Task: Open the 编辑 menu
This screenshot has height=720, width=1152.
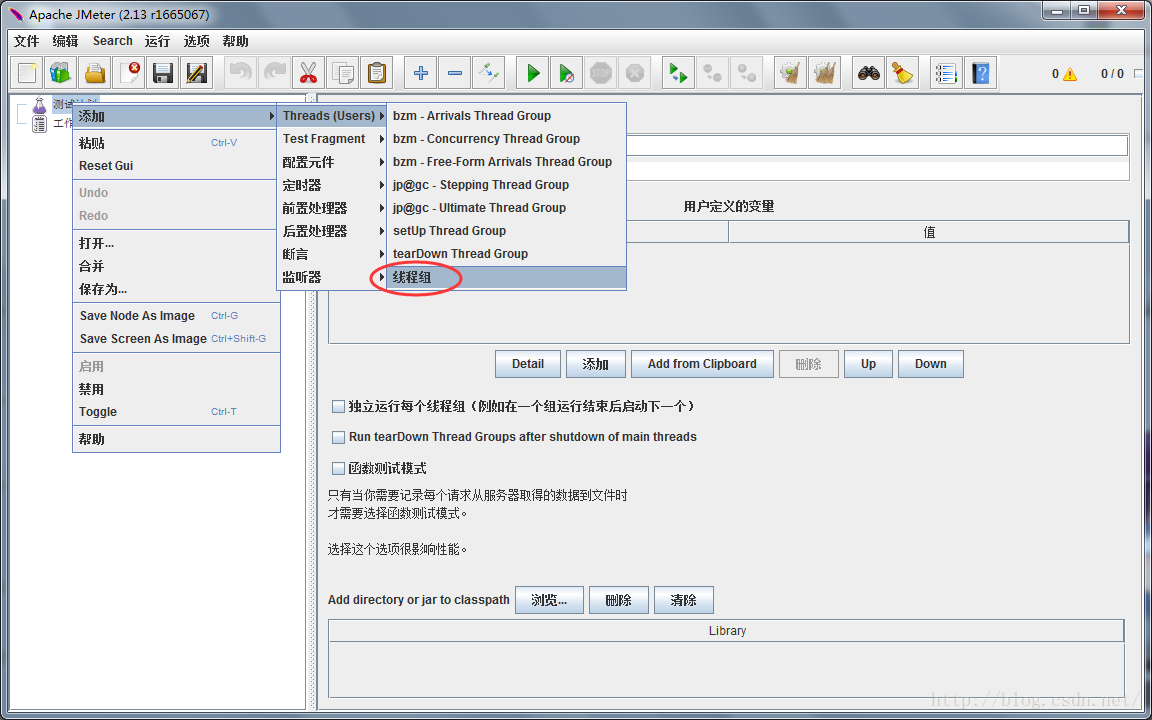Action: coord(65,41)
